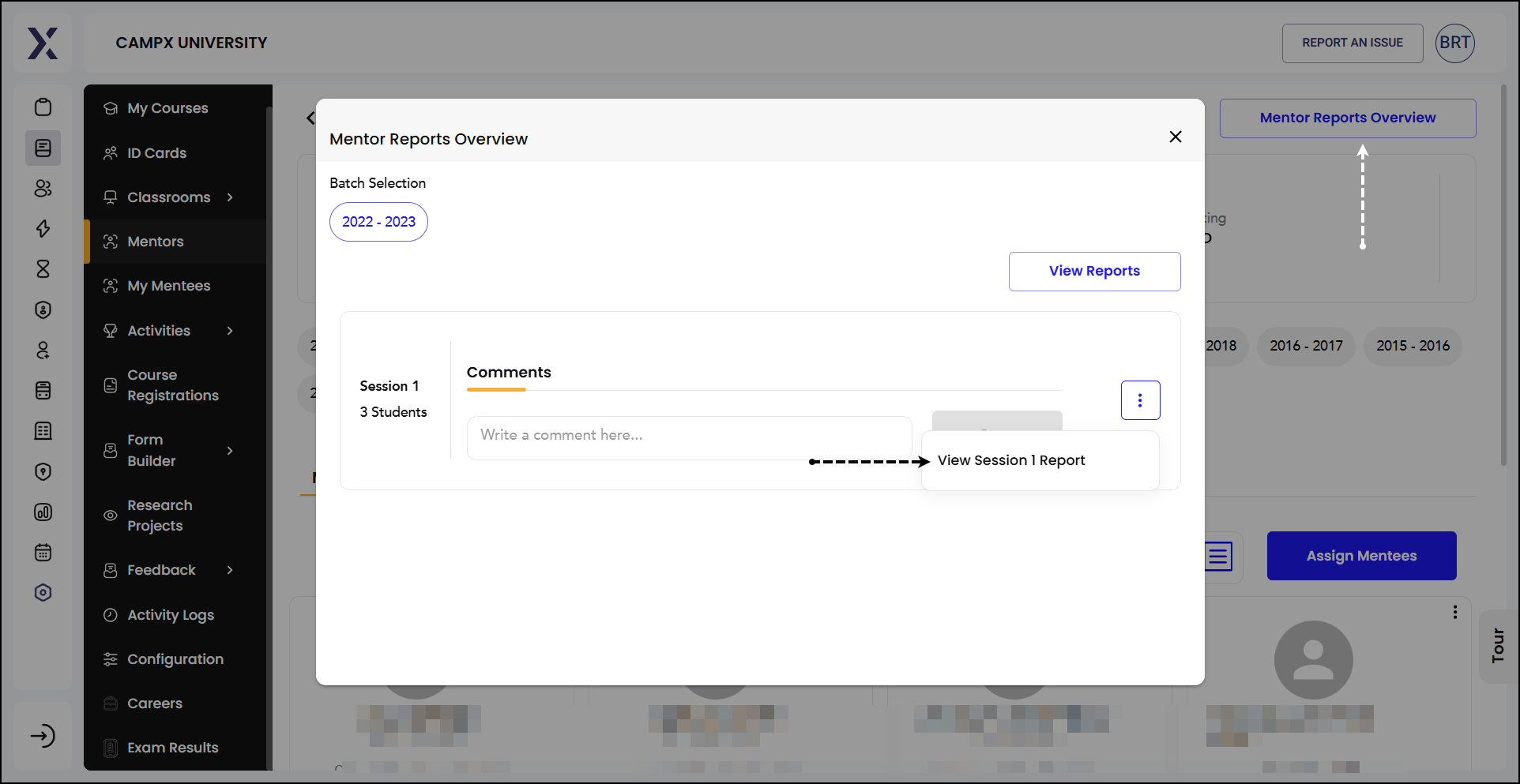Image resolution: width=1520 pixels, height=784 pixels.
Task: Click the user admission icon in left rail
Action: (43, 350)
